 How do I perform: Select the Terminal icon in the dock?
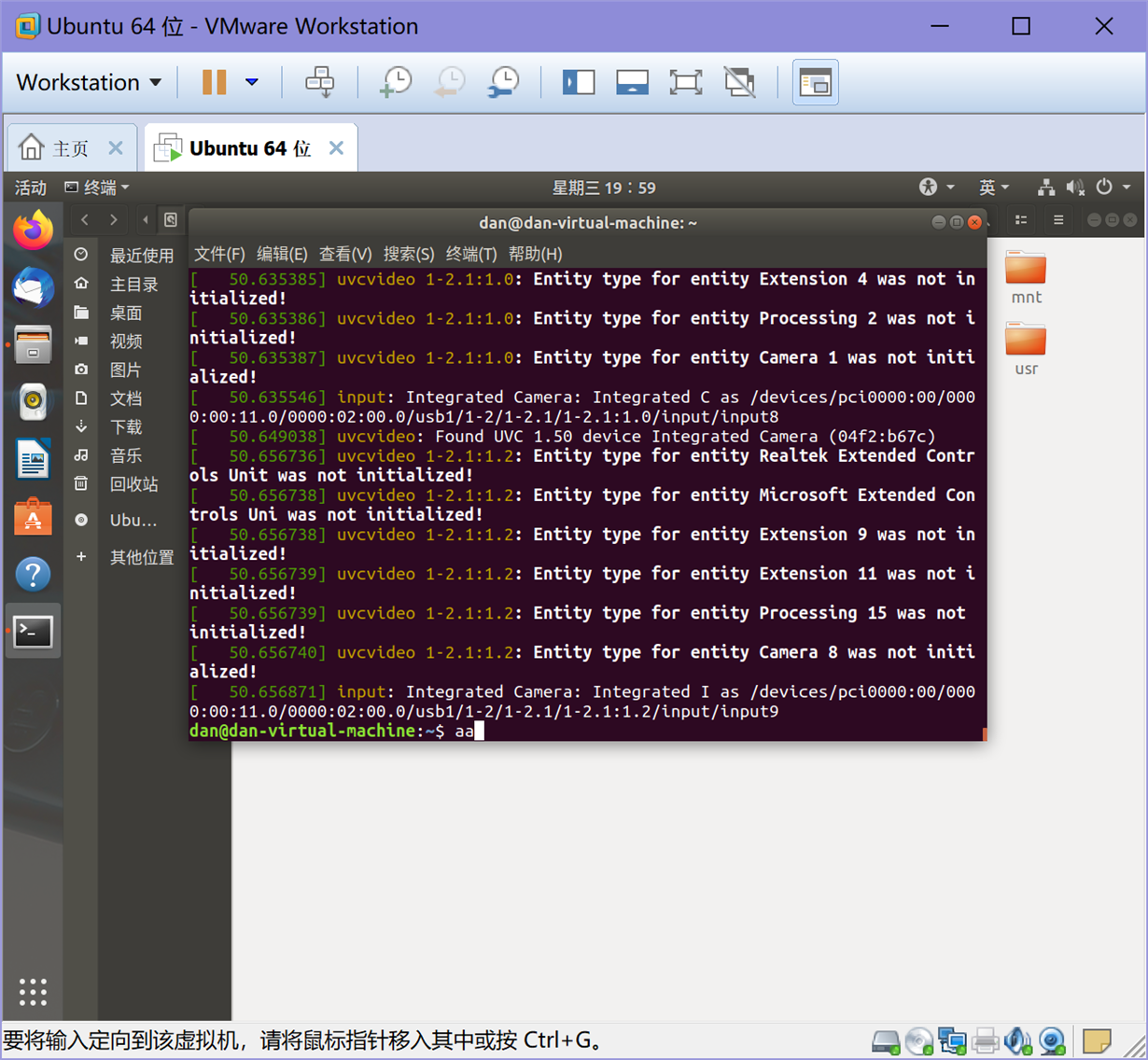point(33,632)
